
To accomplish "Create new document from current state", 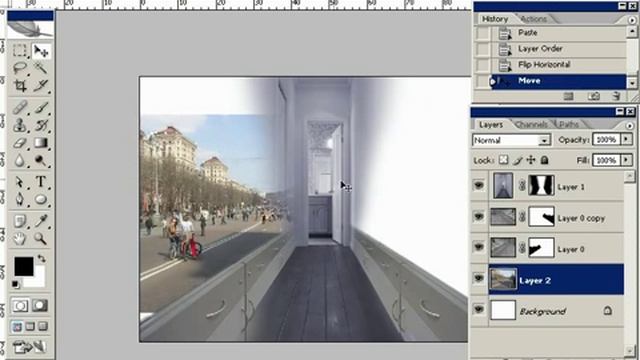I will tap(569, 96).
